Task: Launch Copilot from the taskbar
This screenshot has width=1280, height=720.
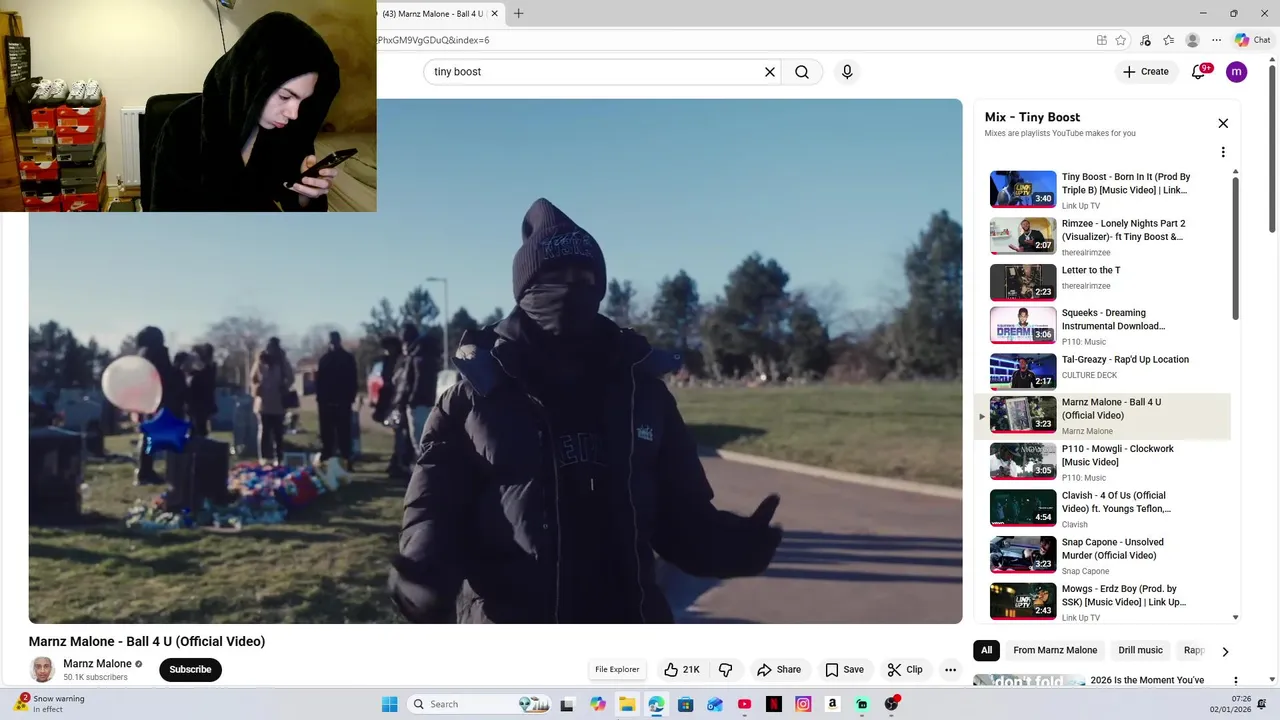Action: pos(598,704)
